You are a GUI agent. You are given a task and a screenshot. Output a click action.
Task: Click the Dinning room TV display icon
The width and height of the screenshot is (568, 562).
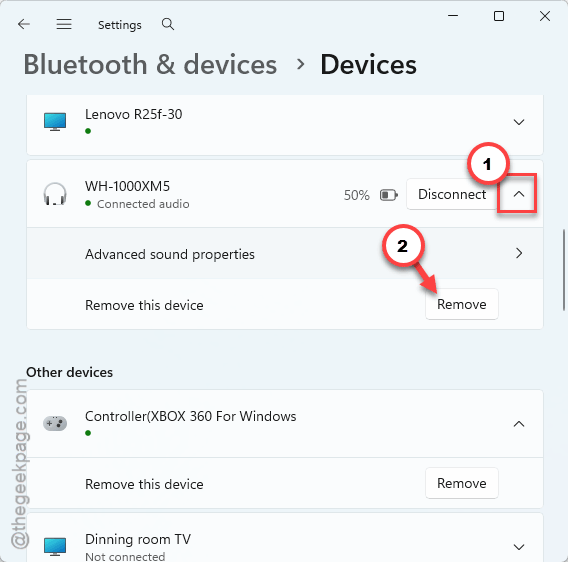(x=55, y=546)
